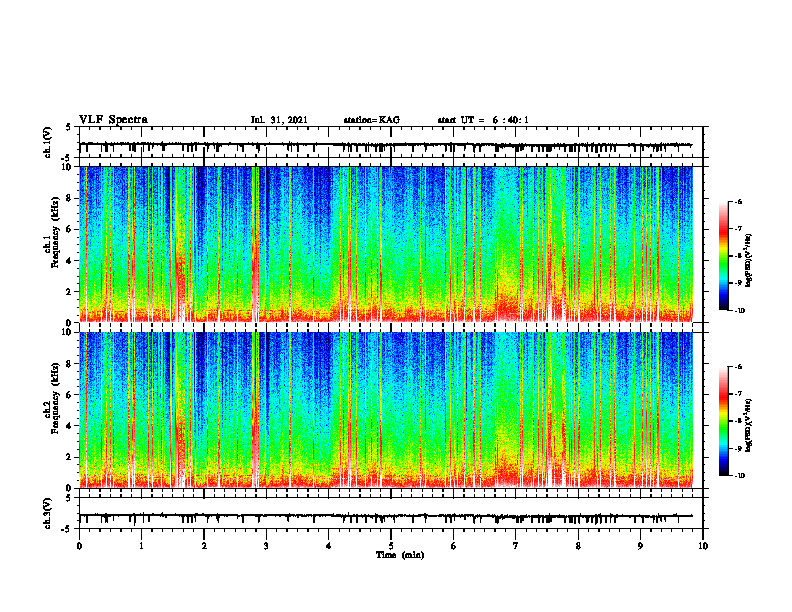Click the ch.2 spectrogram color scale bar
This screenshot has width=792, height=612.
pos(723,421)
